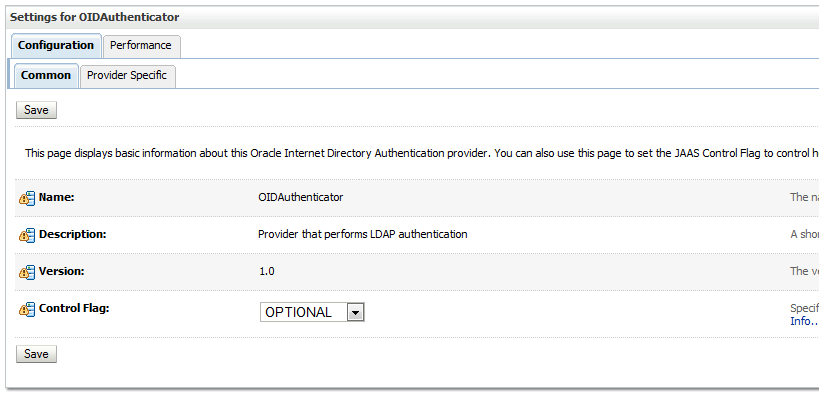
Task: Switch to the Configuration tab
Action: (x=56, y=45)
